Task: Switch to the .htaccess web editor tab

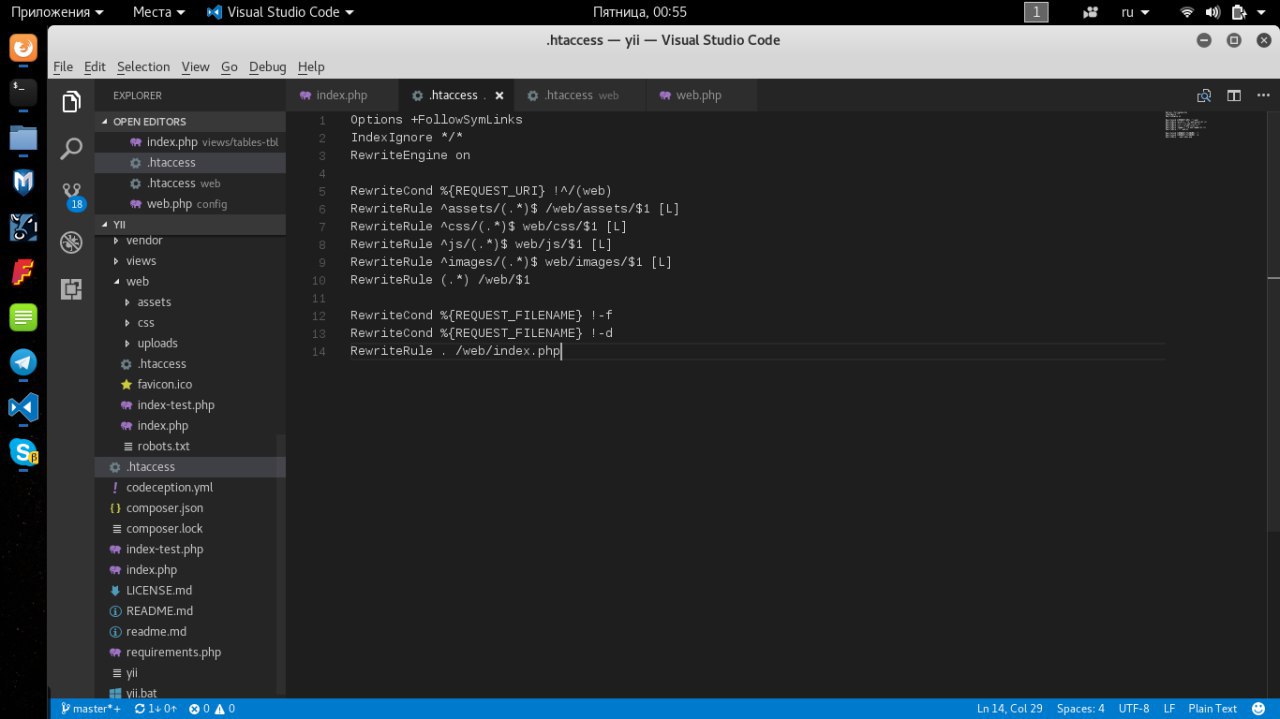Action: pos(580,96)
